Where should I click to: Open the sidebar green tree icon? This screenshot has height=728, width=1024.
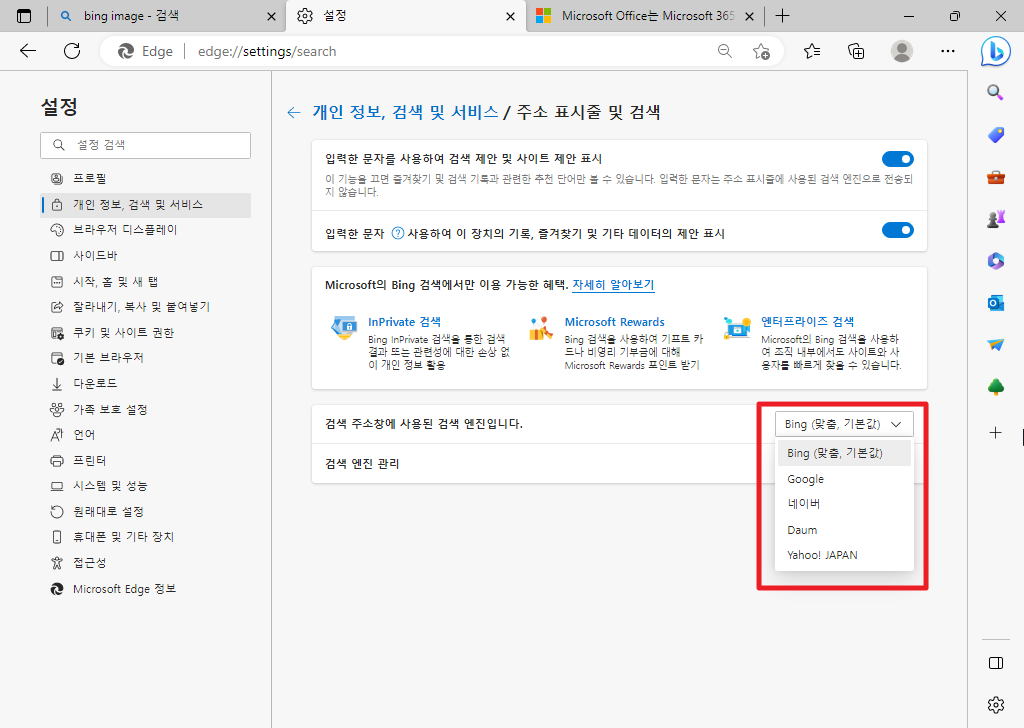coord(995,387)
